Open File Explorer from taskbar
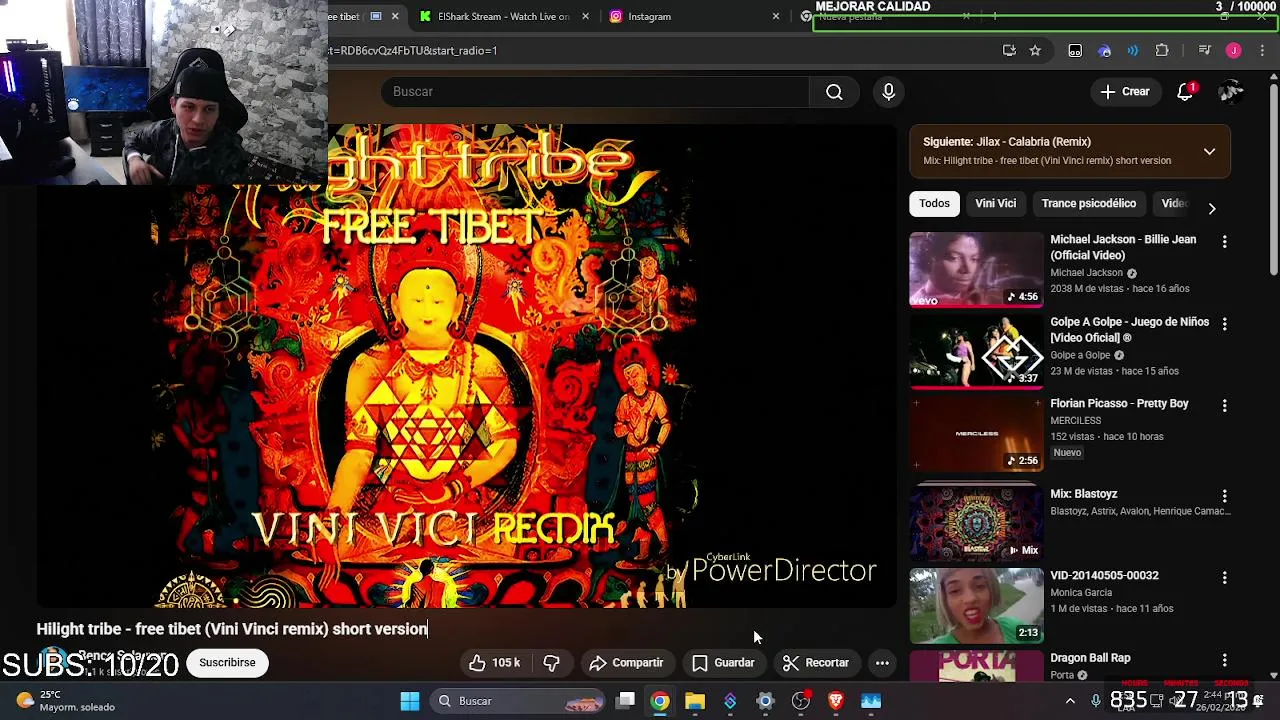This screenshot has width=1280, height=720. click(x=695, y=701)
